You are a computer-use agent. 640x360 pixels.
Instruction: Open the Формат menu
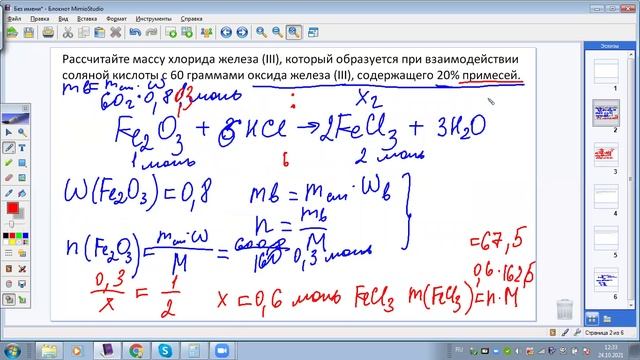(116, 19)
